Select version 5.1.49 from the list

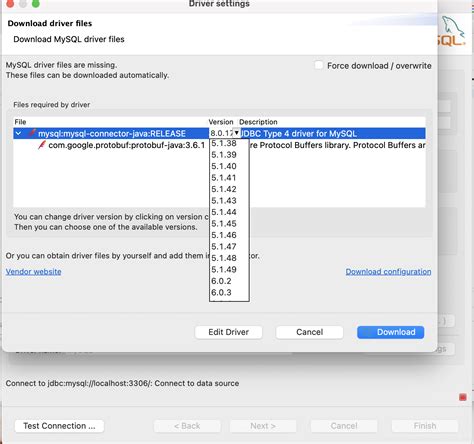click(224, 269)
